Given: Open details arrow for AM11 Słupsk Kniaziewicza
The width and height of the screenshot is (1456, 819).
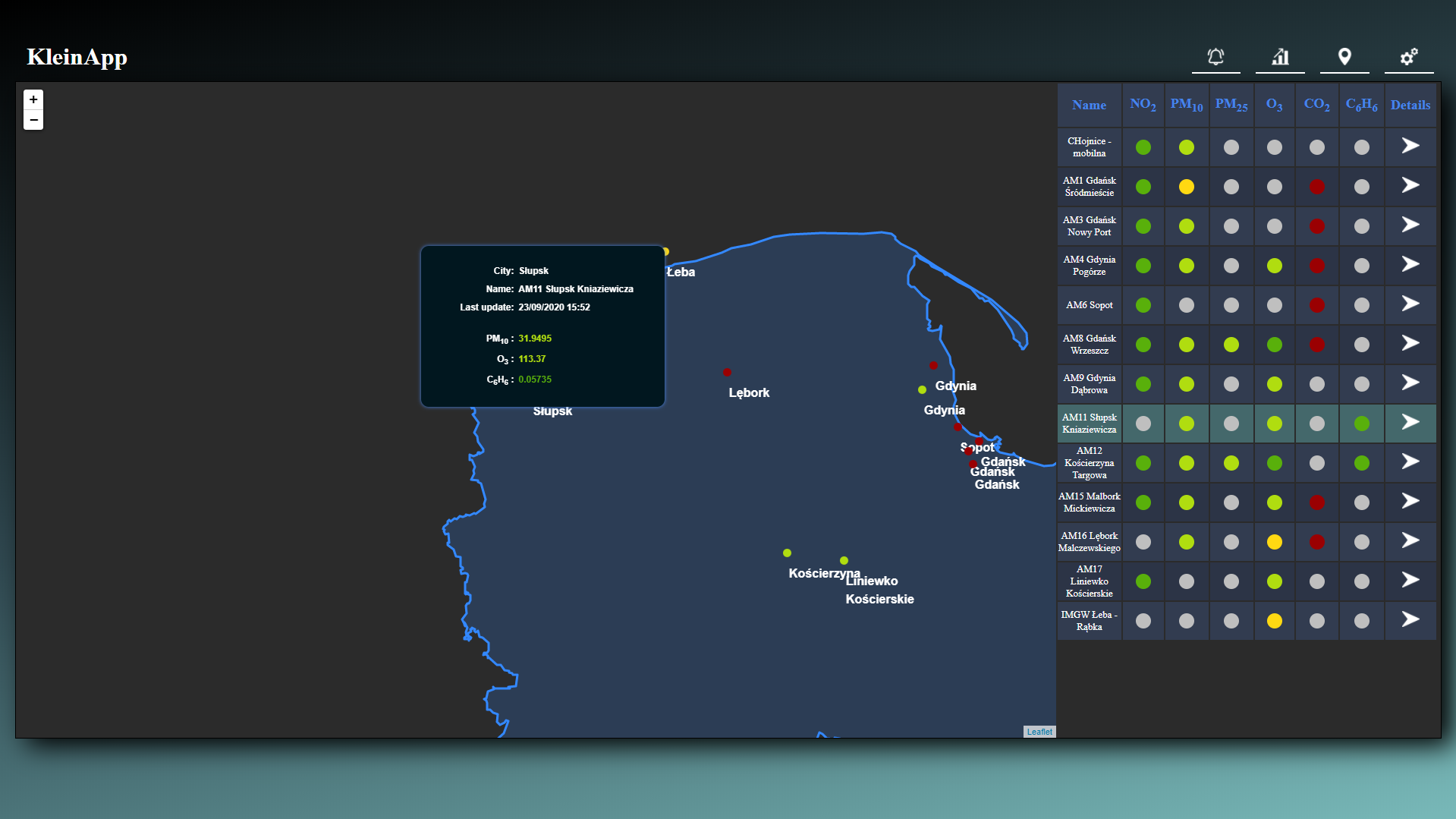Looking at the screenshot, I should (1410, 423).
